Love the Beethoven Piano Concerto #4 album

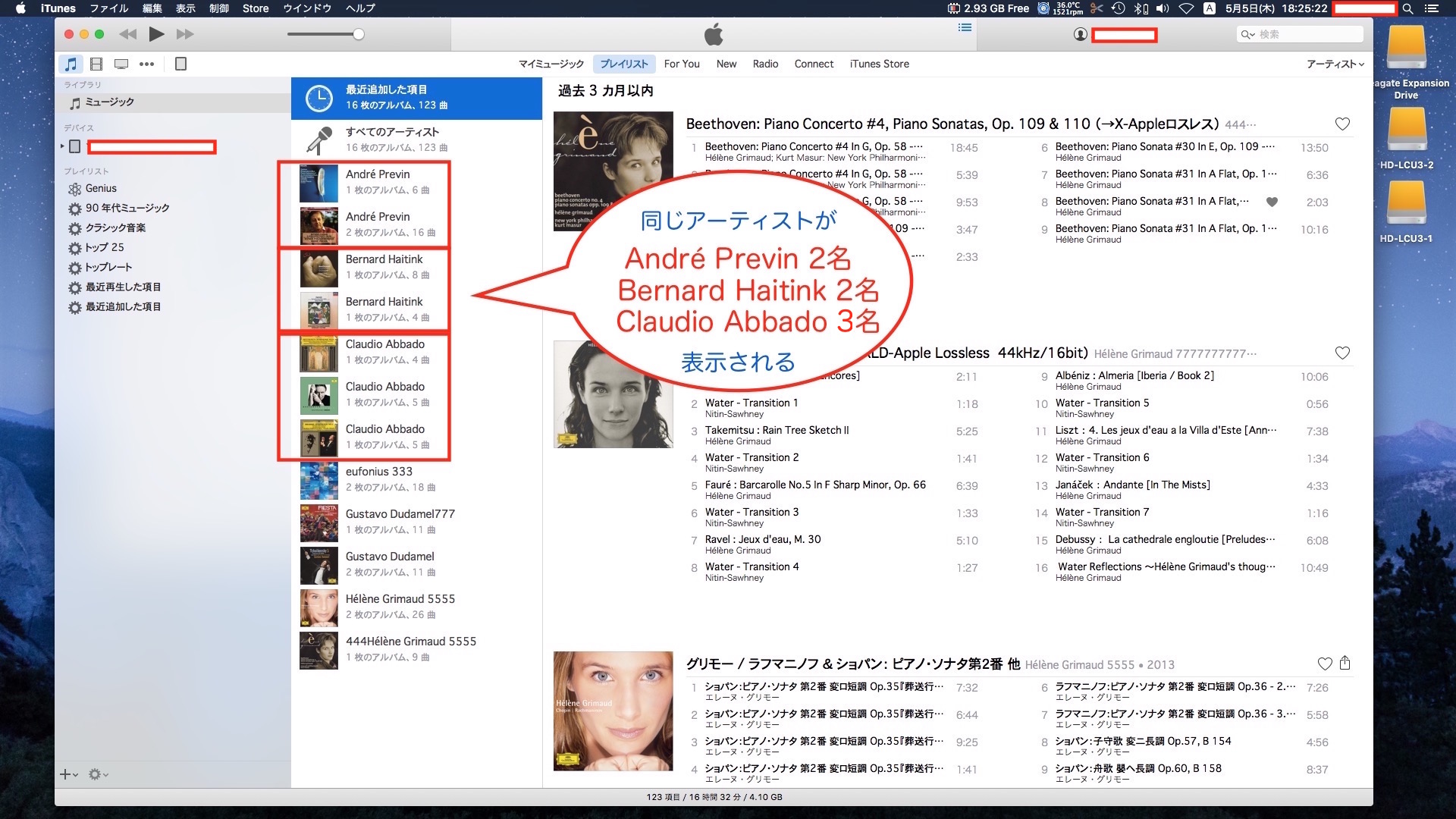1342,124
